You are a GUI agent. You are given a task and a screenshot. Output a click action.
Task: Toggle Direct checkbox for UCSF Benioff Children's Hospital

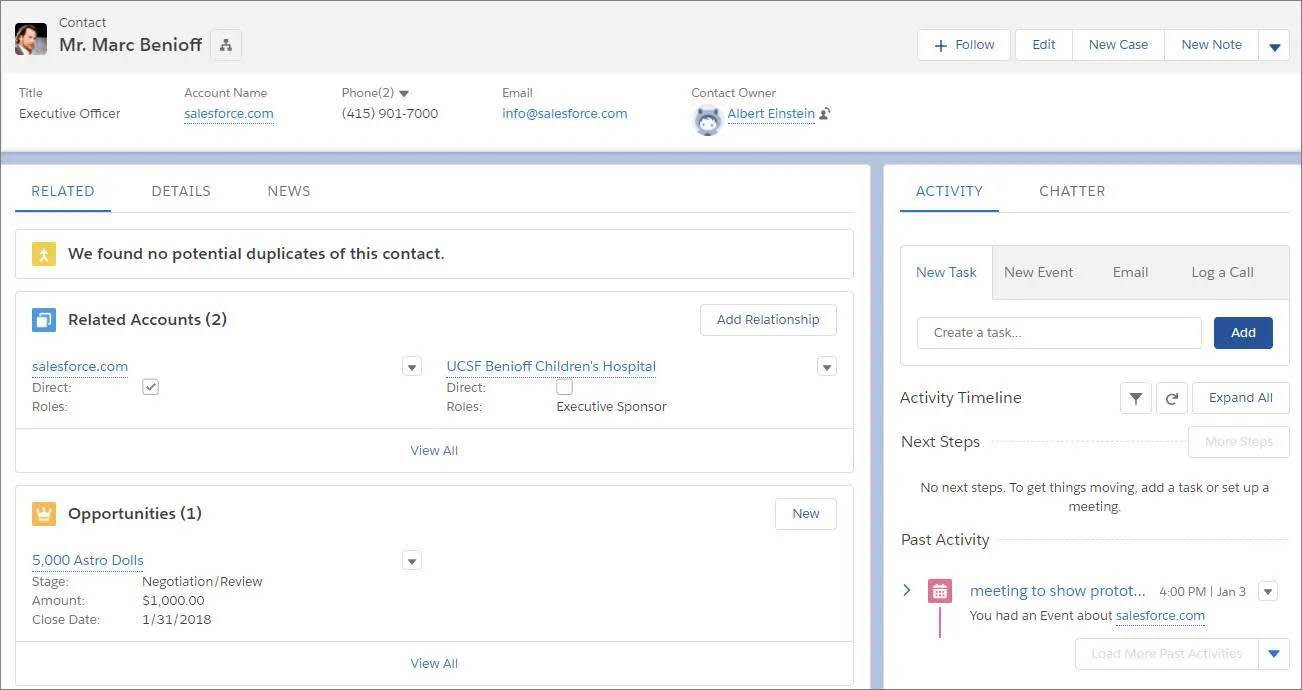point(564,387)
